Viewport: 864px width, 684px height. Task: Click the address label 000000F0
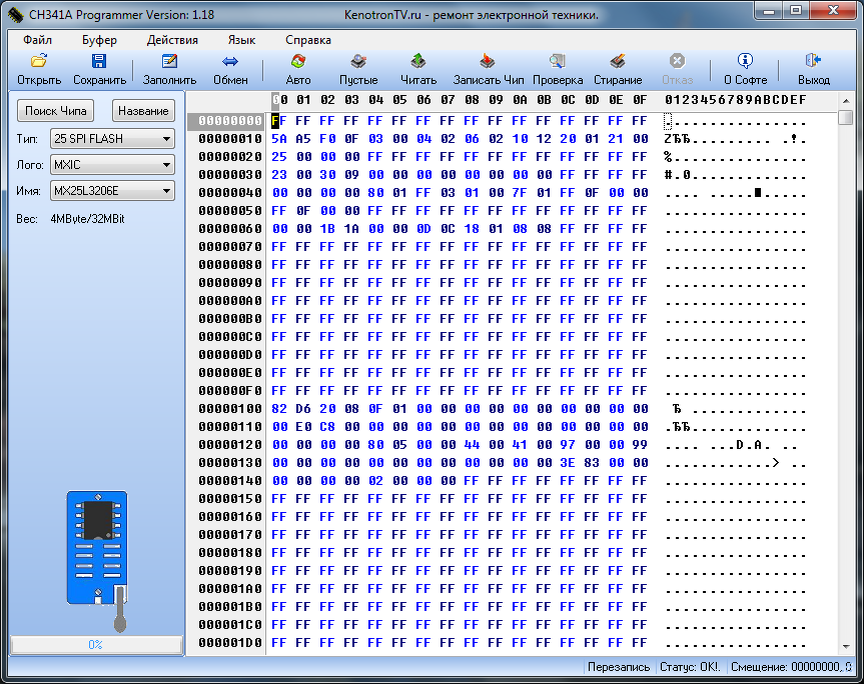[x=230, y=391]
